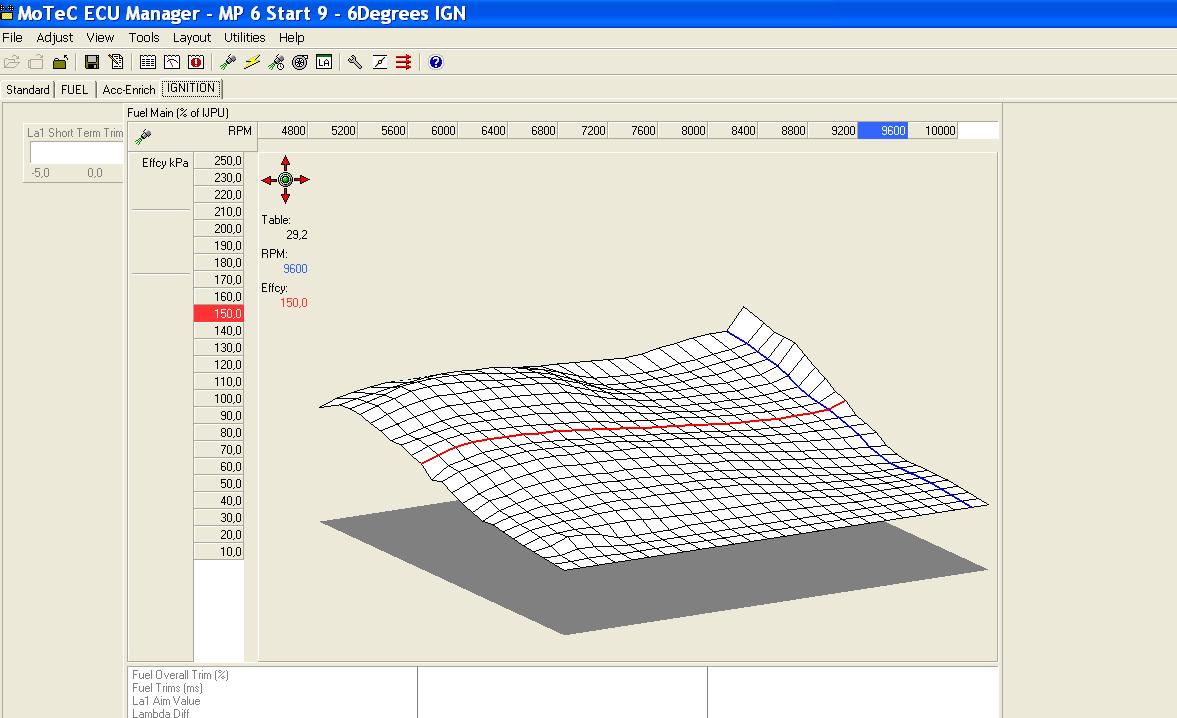Switch to the Acc-Enrich tab
This screenshot has height=718, width=1177.
[129, 90]
